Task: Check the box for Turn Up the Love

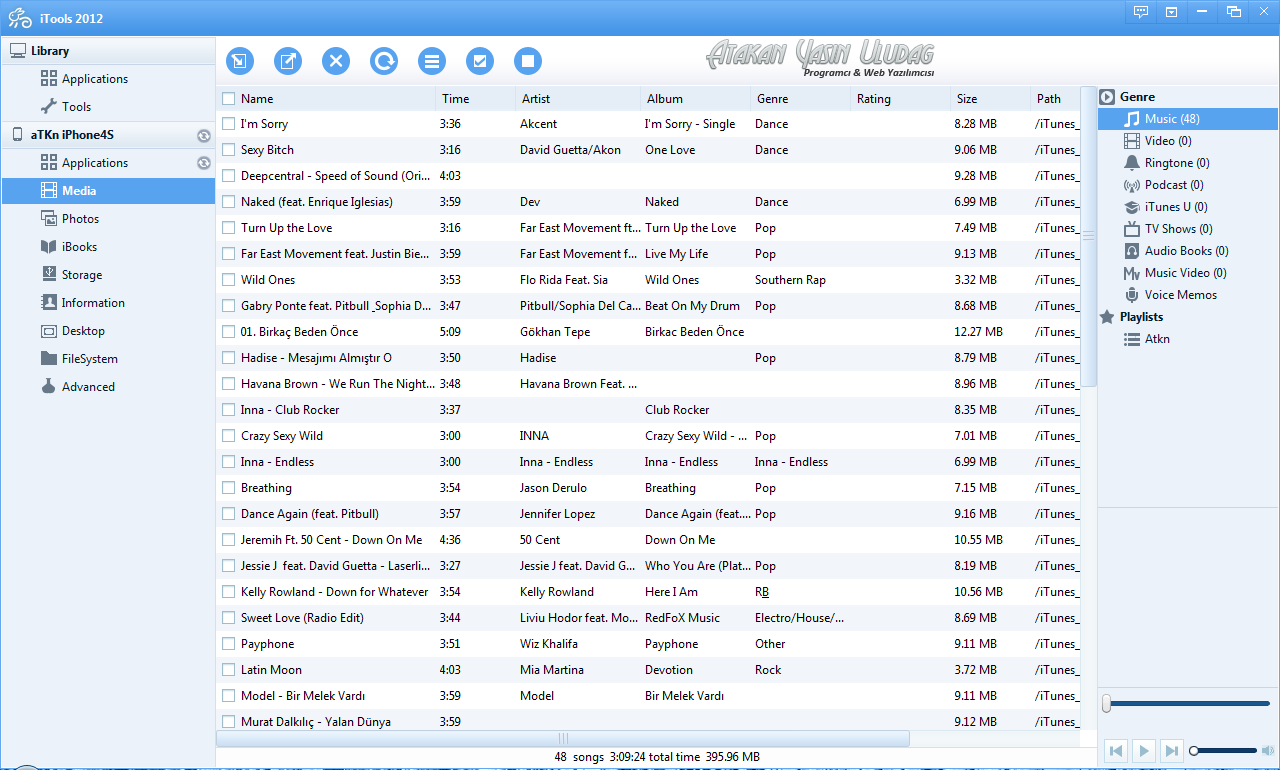Action: [229, 228]
